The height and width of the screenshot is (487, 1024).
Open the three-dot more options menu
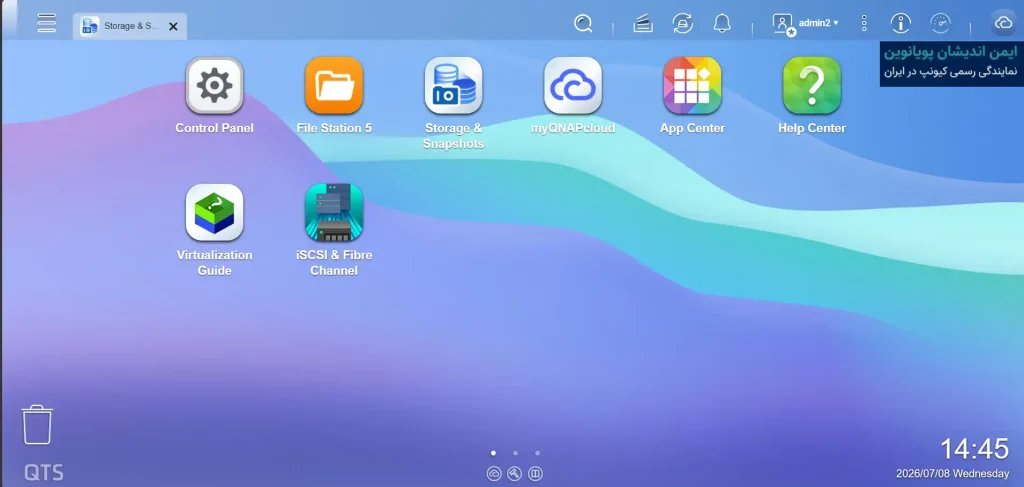click(x=864, y=24)
